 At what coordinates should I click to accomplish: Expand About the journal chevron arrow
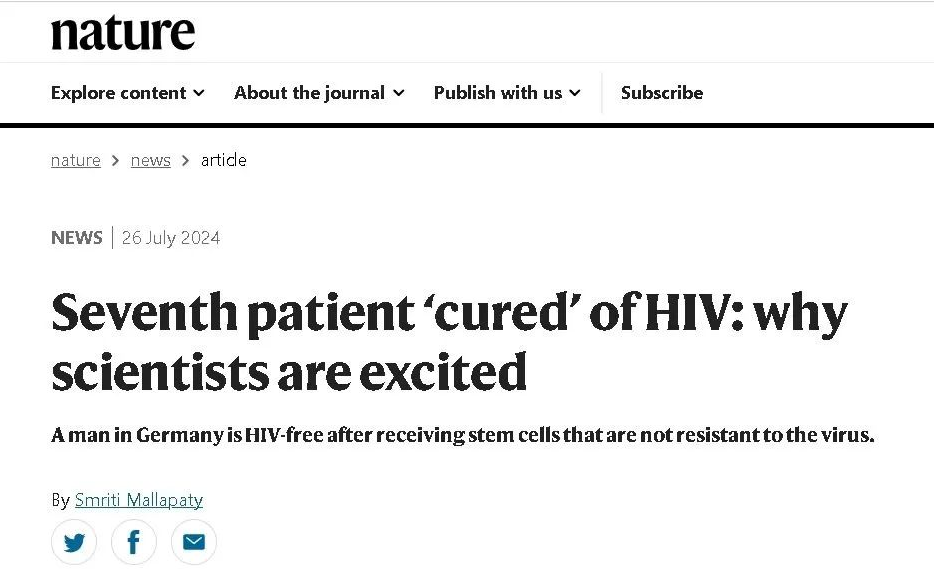click(x=398, y=93)
